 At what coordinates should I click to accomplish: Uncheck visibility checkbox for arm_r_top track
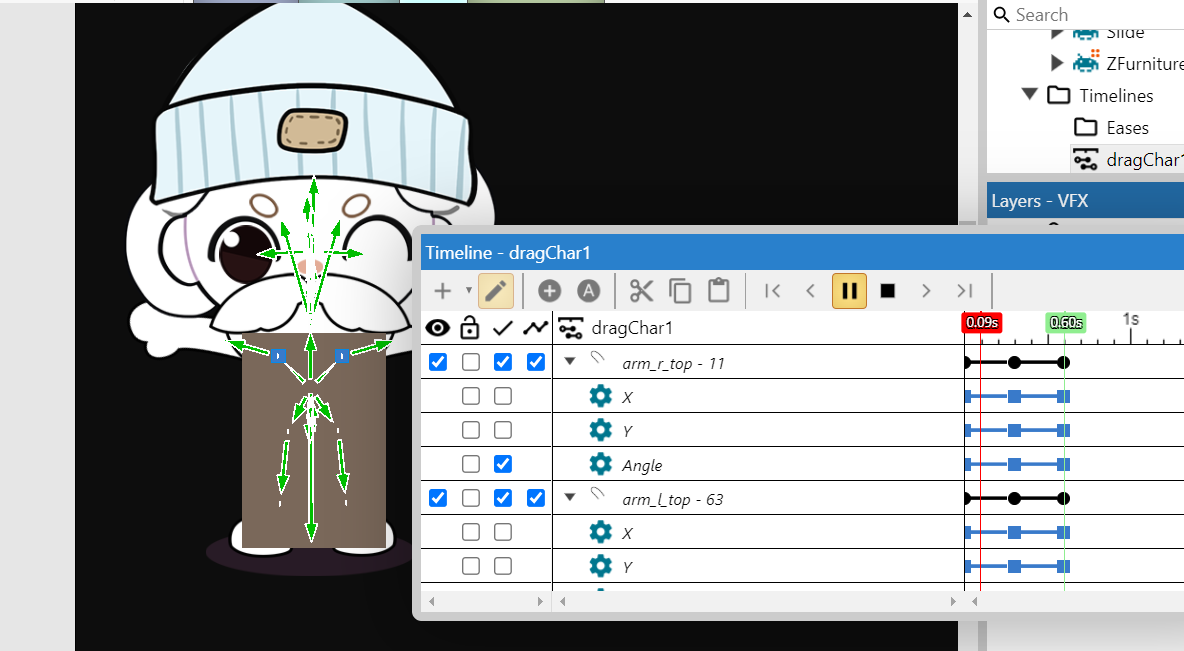click(438, 362)
